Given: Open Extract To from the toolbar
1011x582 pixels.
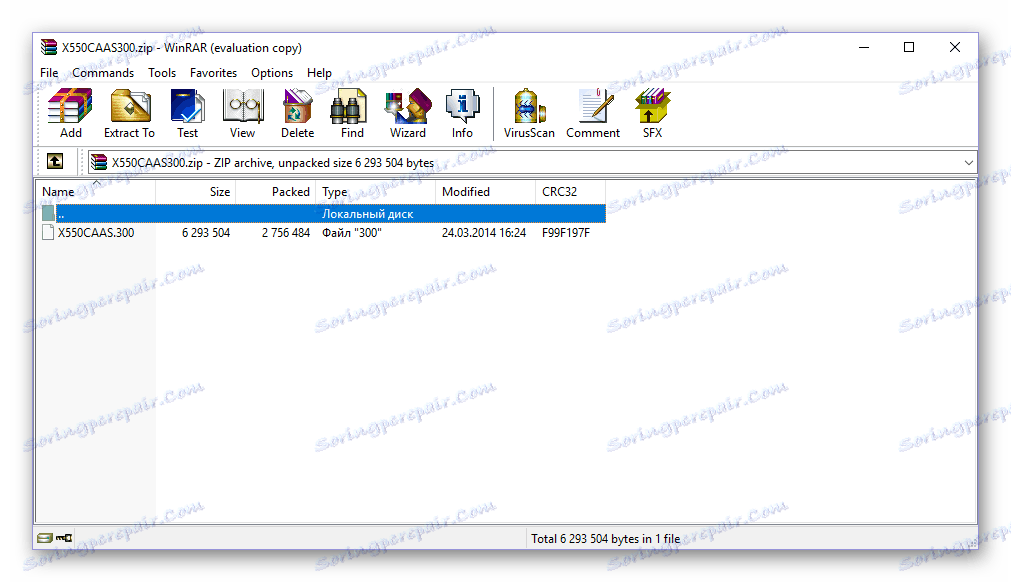Looking at the screenshot, I should click(x=130, y=113).
